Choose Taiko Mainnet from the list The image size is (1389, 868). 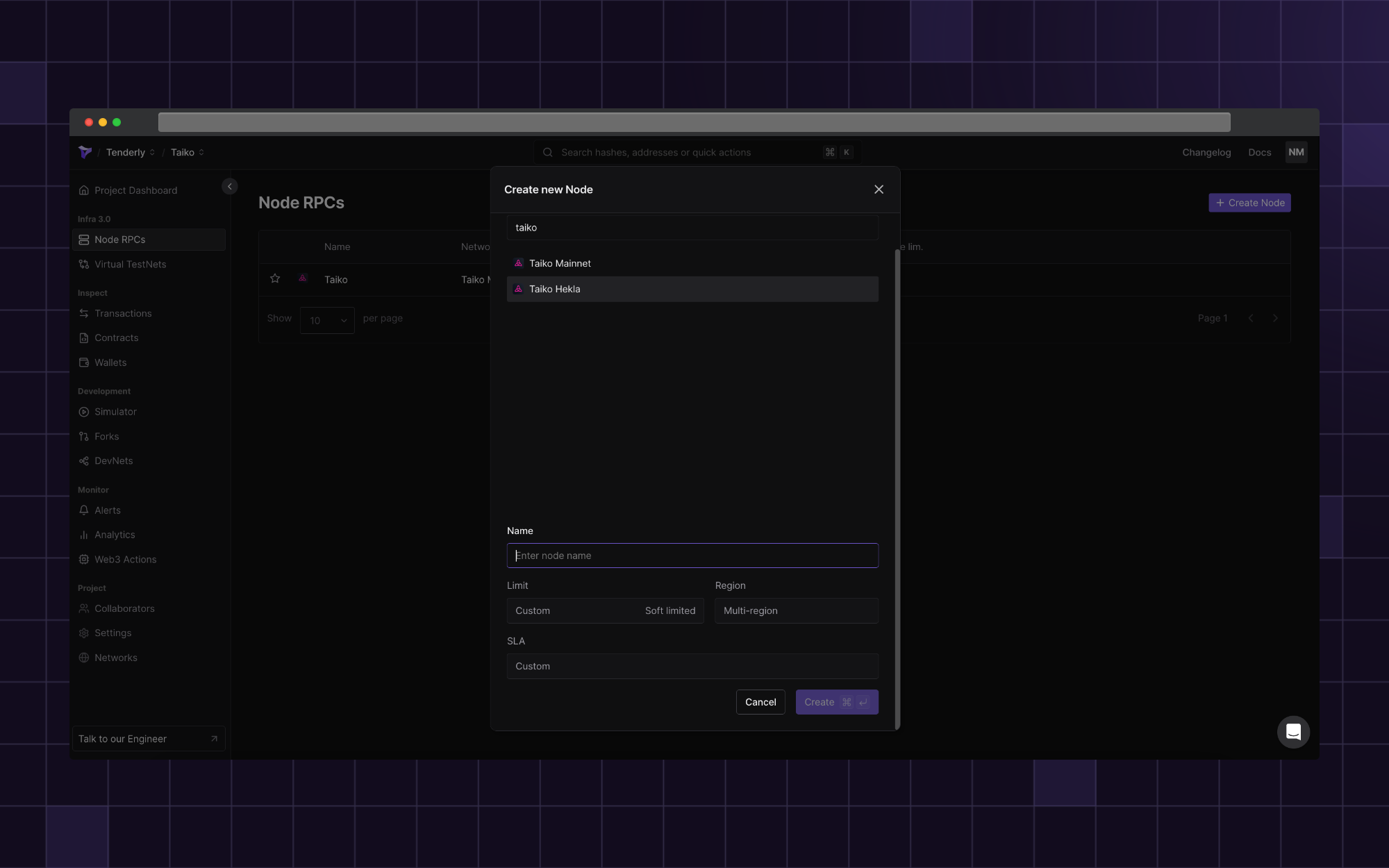(x=692, y=263)
